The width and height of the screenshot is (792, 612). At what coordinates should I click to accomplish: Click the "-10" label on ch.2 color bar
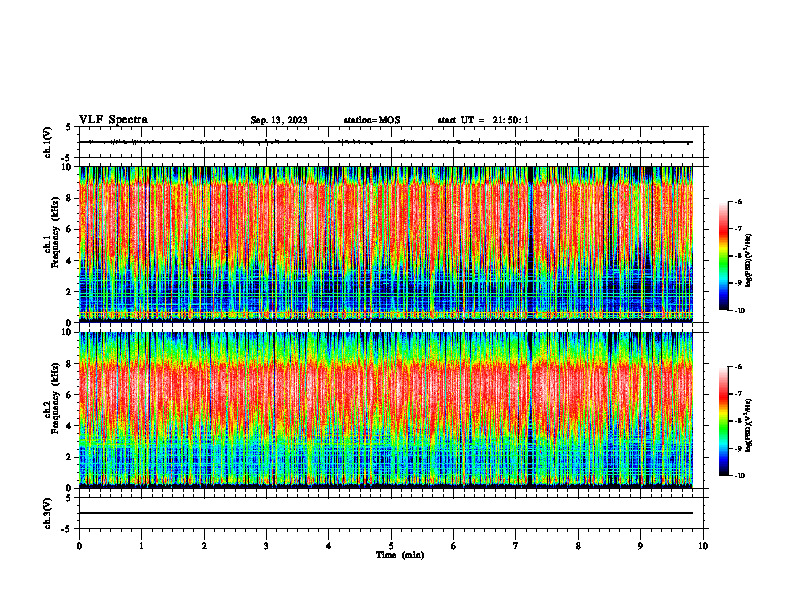pos(740,476)
